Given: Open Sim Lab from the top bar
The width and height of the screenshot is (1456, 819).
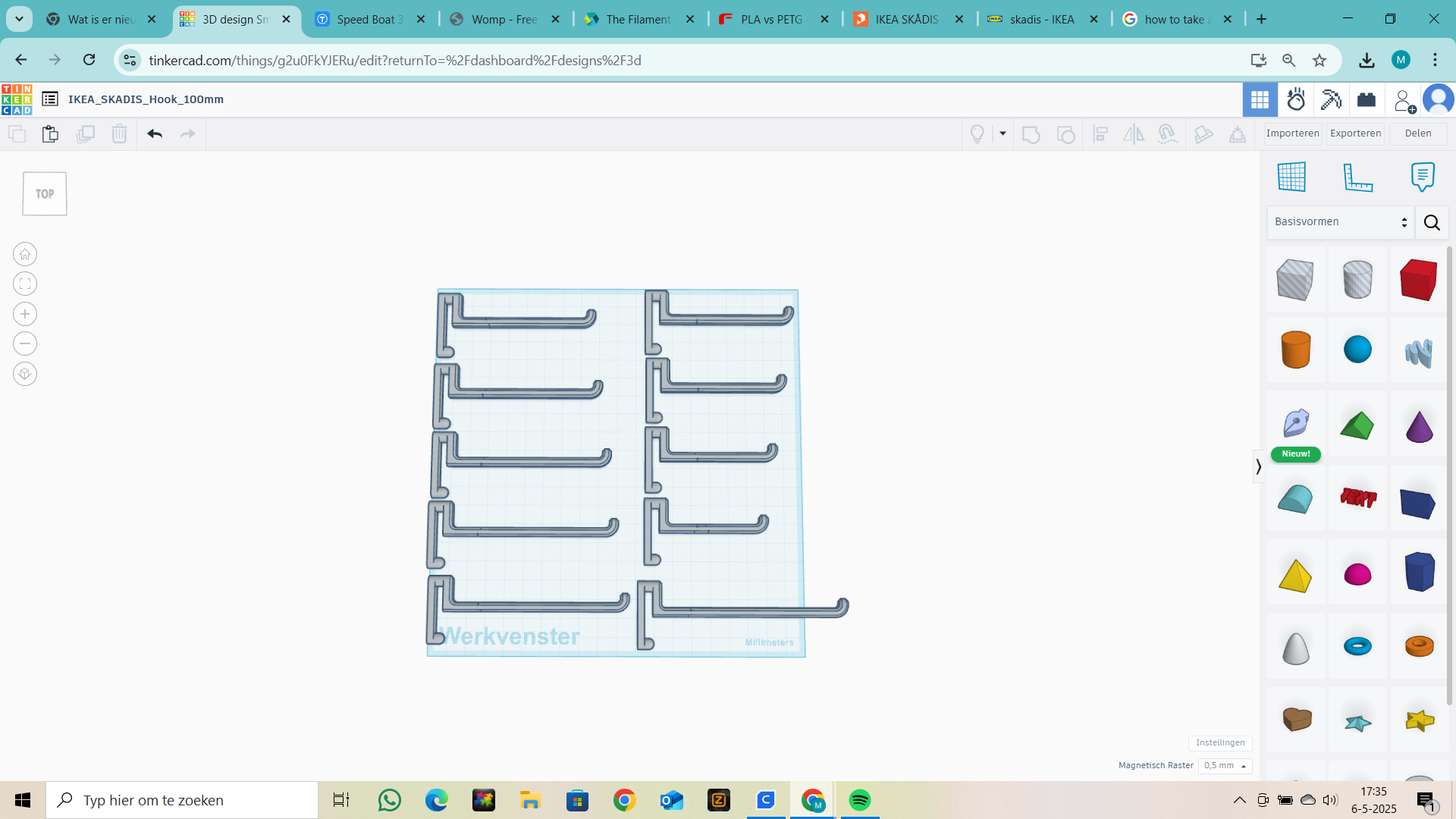Looking at the screenshot, I should coord(1296,99).
